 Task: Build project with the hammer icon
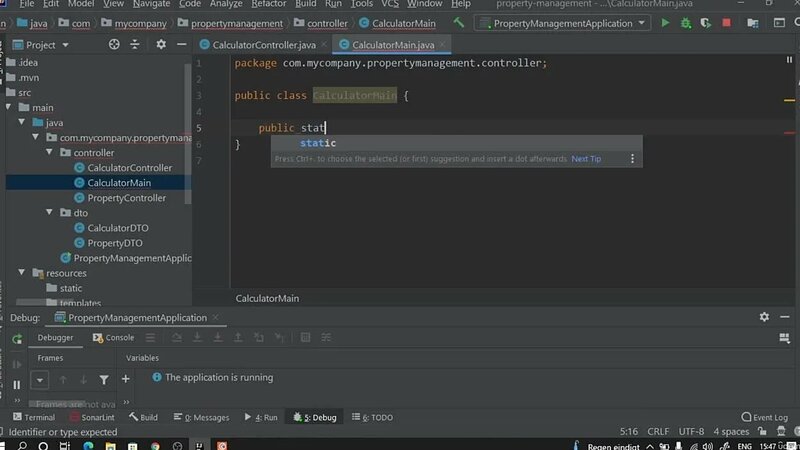click(458, 22)
